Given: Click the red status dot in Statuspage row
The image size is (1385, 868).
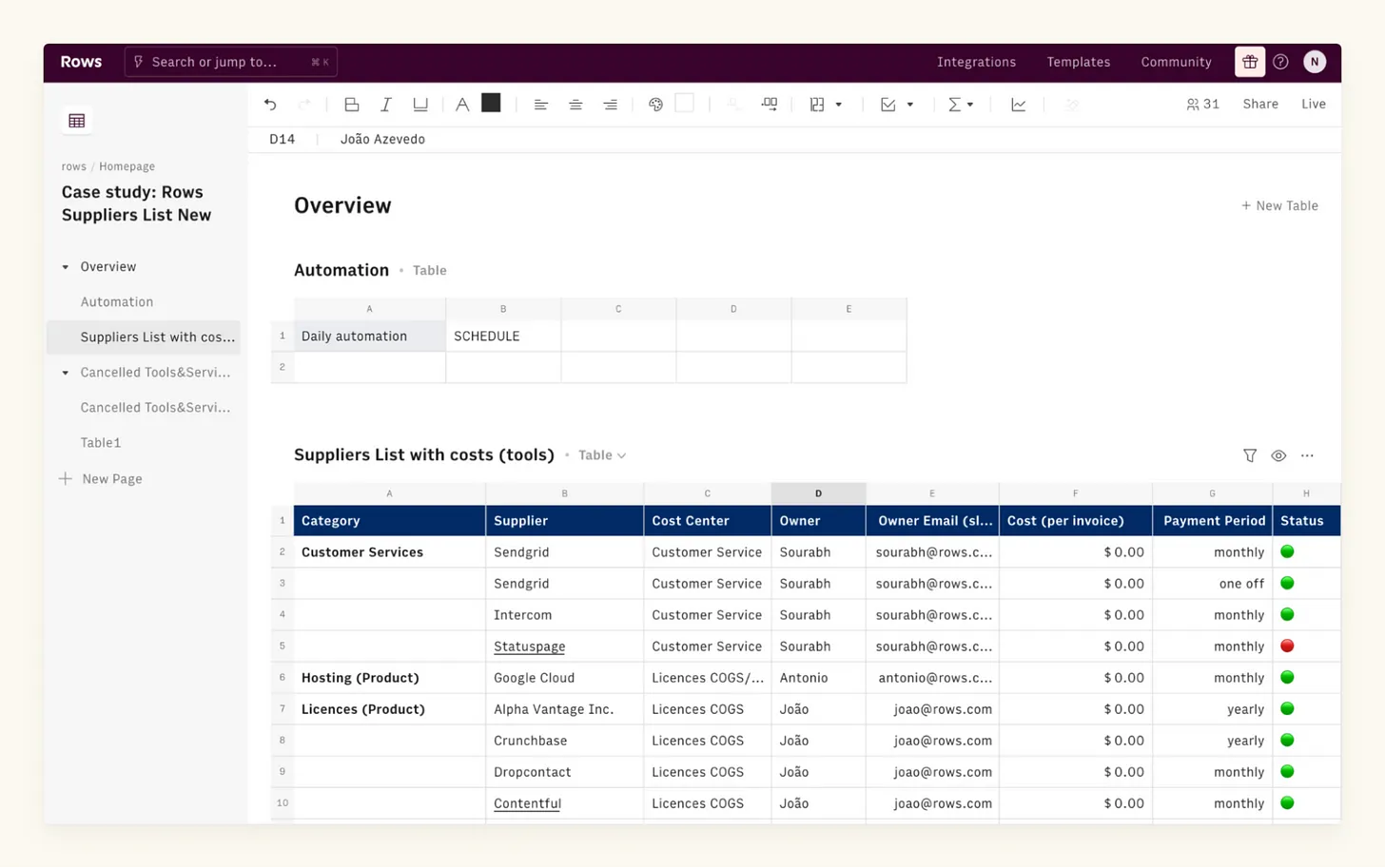Looking at the screenshot, I should (1287, 646).
